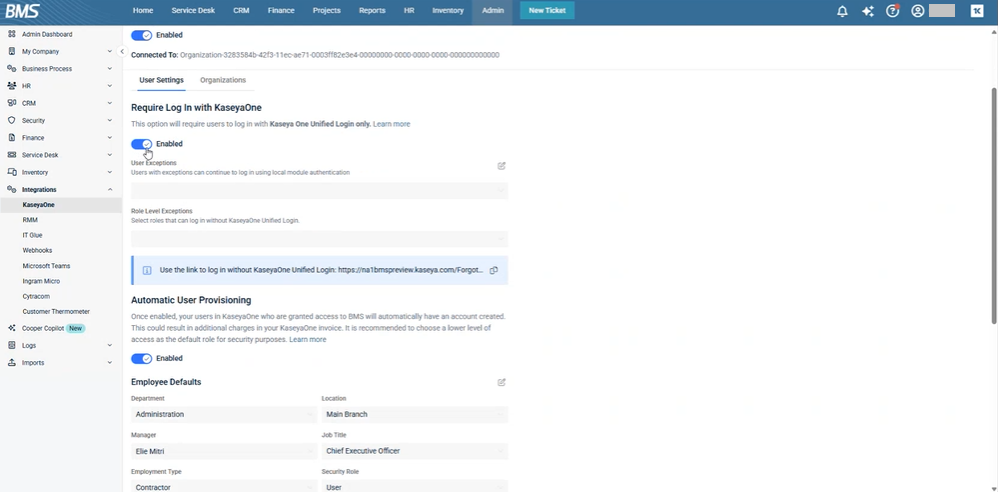Click the Cooper Copilot sparkle icon in header

[x=868, y=11]
